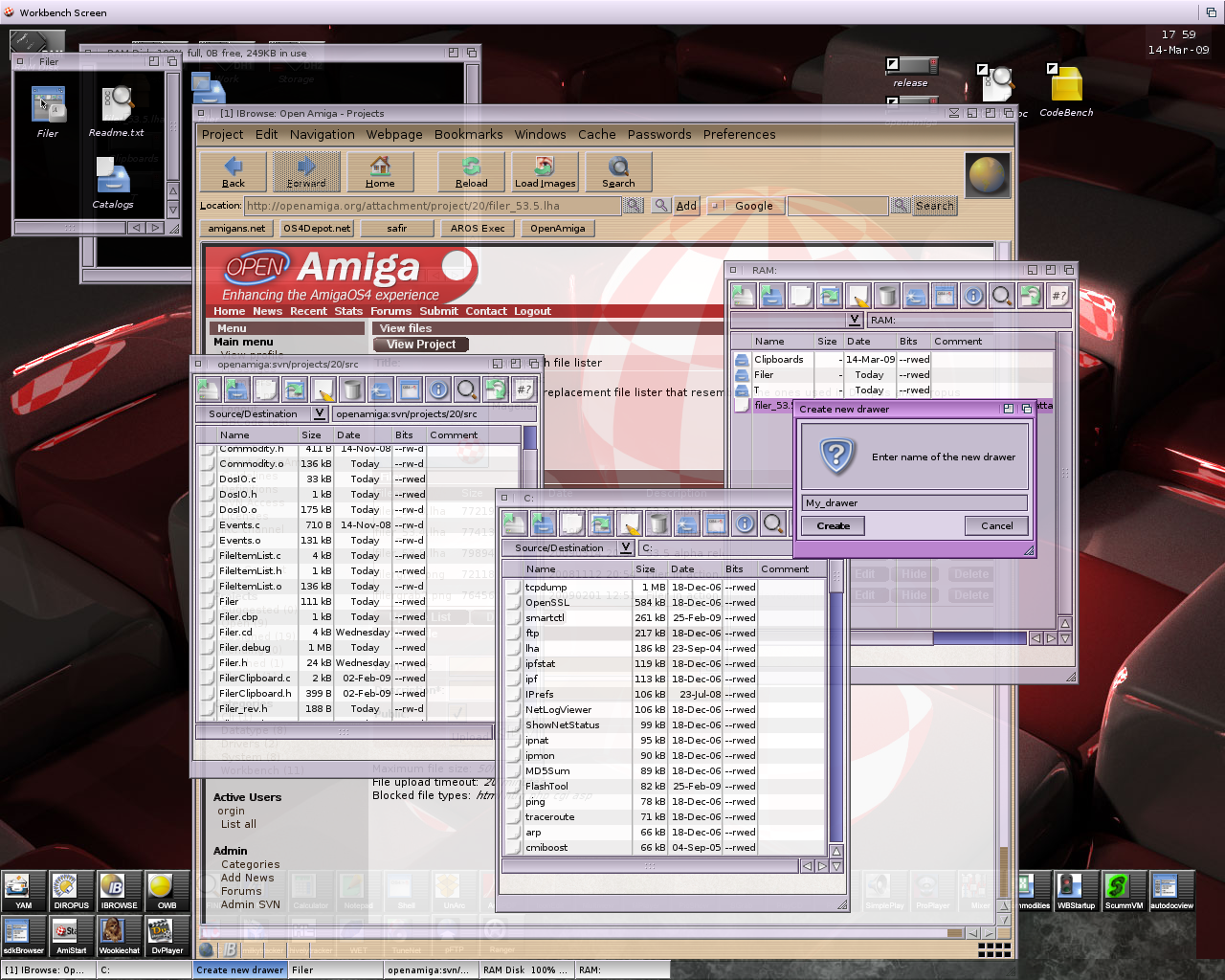Select the Catalogs drawer icon in the Filer window
The height and width of the screenshot is (980, 1225).
[113, 182]
